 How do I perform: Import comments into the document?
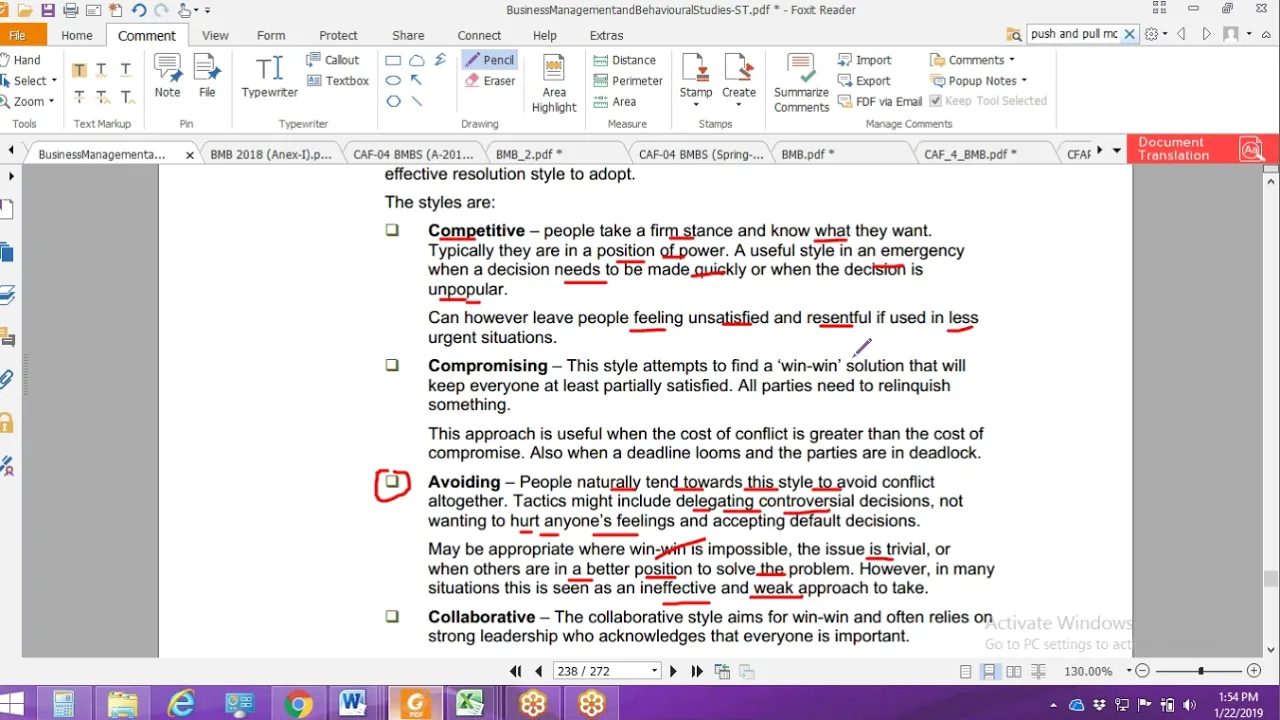point(865,60)
